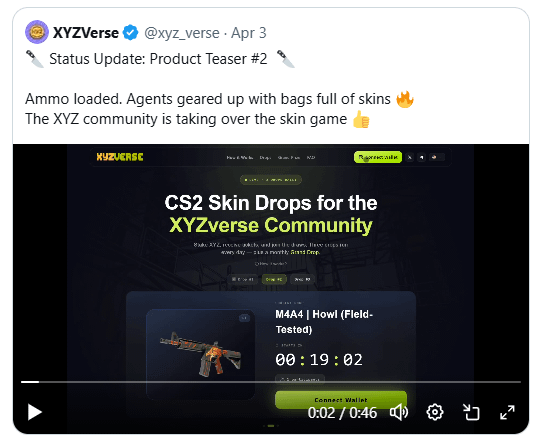Click green Connect Wallet button in header
This screenshot has width=542, height=441.
click(378, 157)
